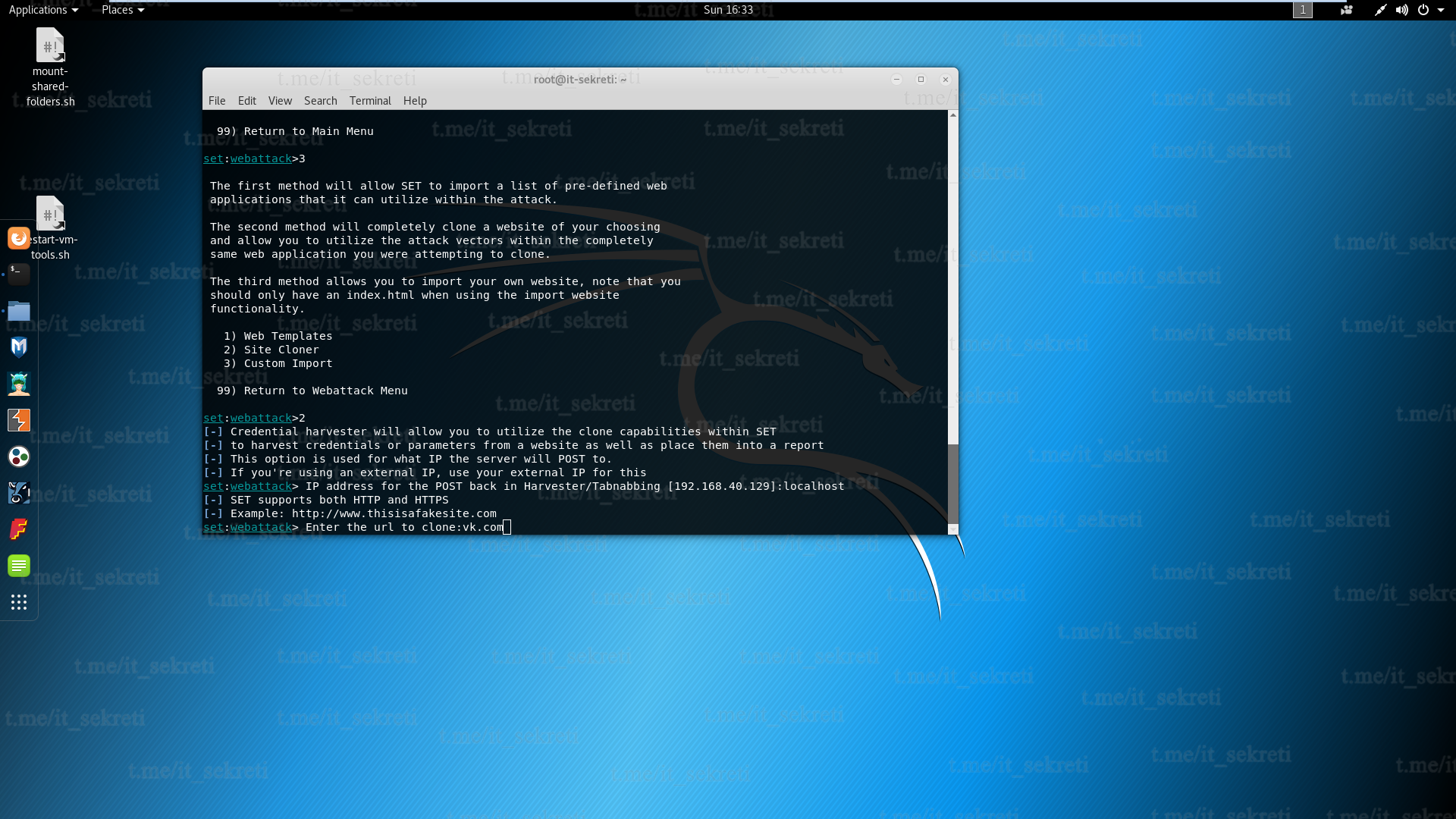Image resolution: width=1456 pixels, height=819 pixels.
Task: Launch Armitage from the dock
Action: click(19, 384)
